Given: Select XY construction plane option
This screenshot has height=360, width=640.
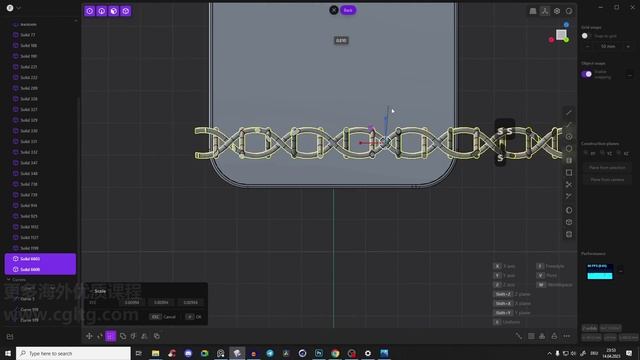Looking at the screenshot, I should tap(590, 153).
